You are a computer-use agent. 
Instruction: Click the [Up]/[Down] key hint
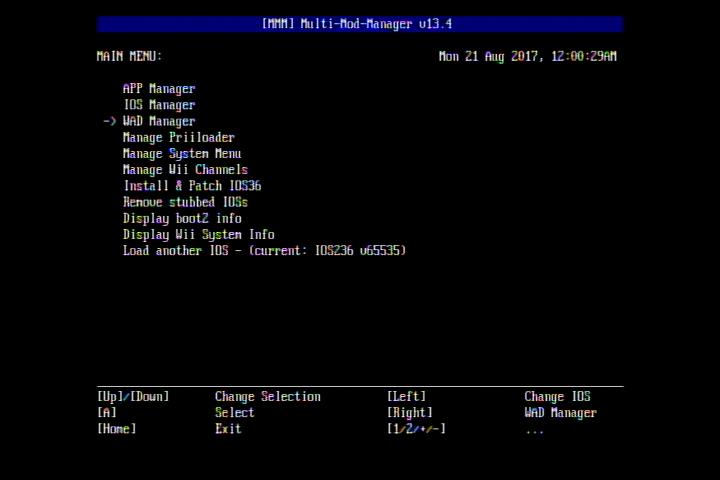pos(133,396)
